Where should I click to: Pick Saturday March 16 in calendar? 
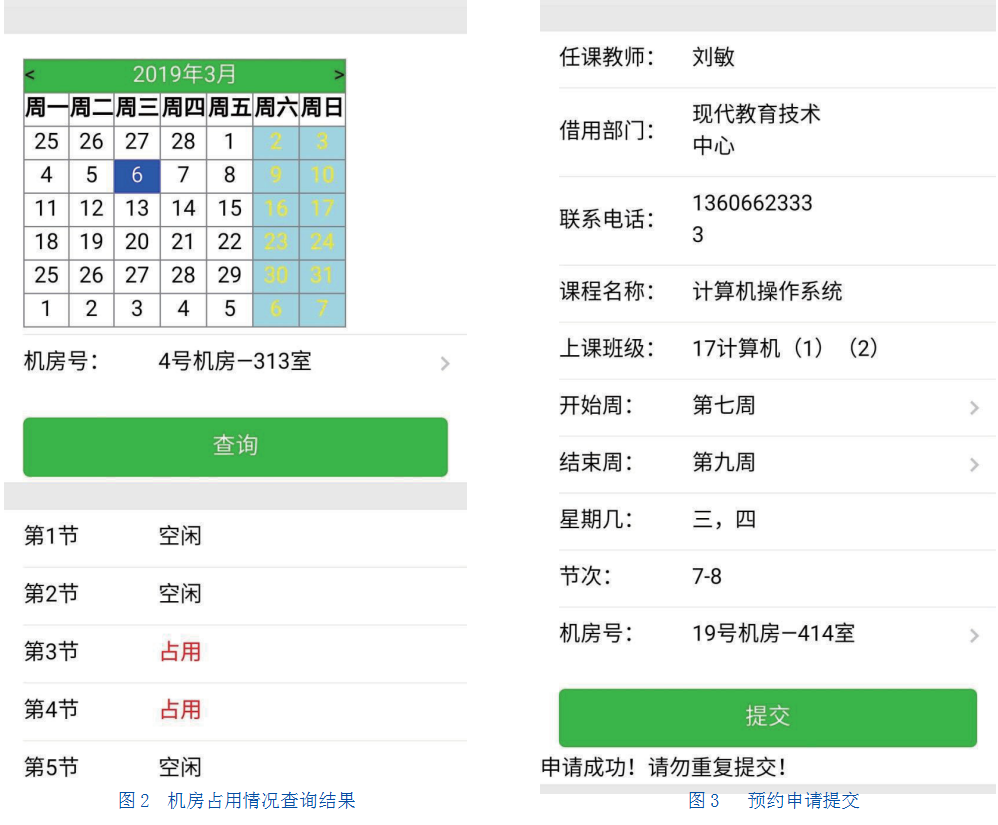click(276, 209)
